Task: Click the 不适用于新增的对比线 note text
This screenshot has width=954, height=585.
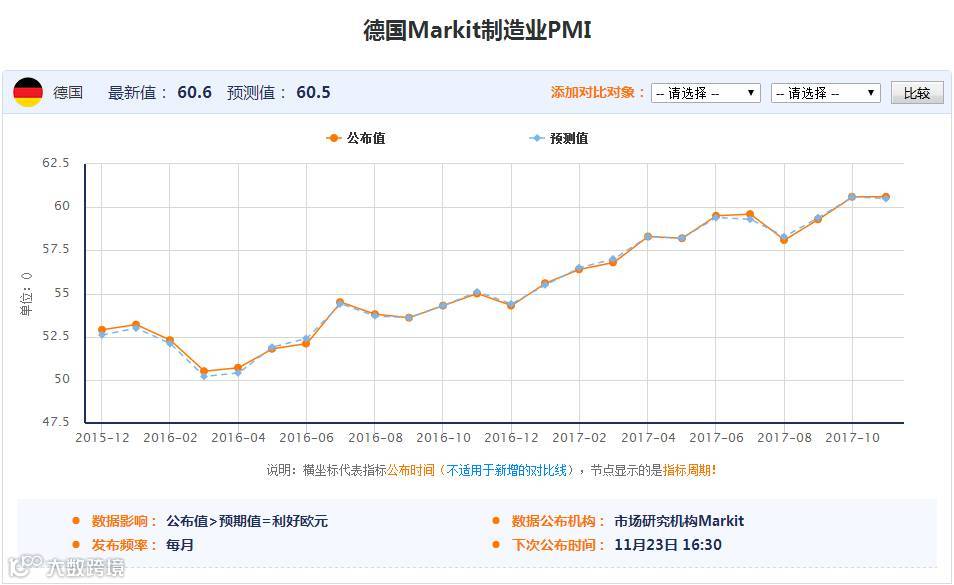Action: tap(506, 470)
